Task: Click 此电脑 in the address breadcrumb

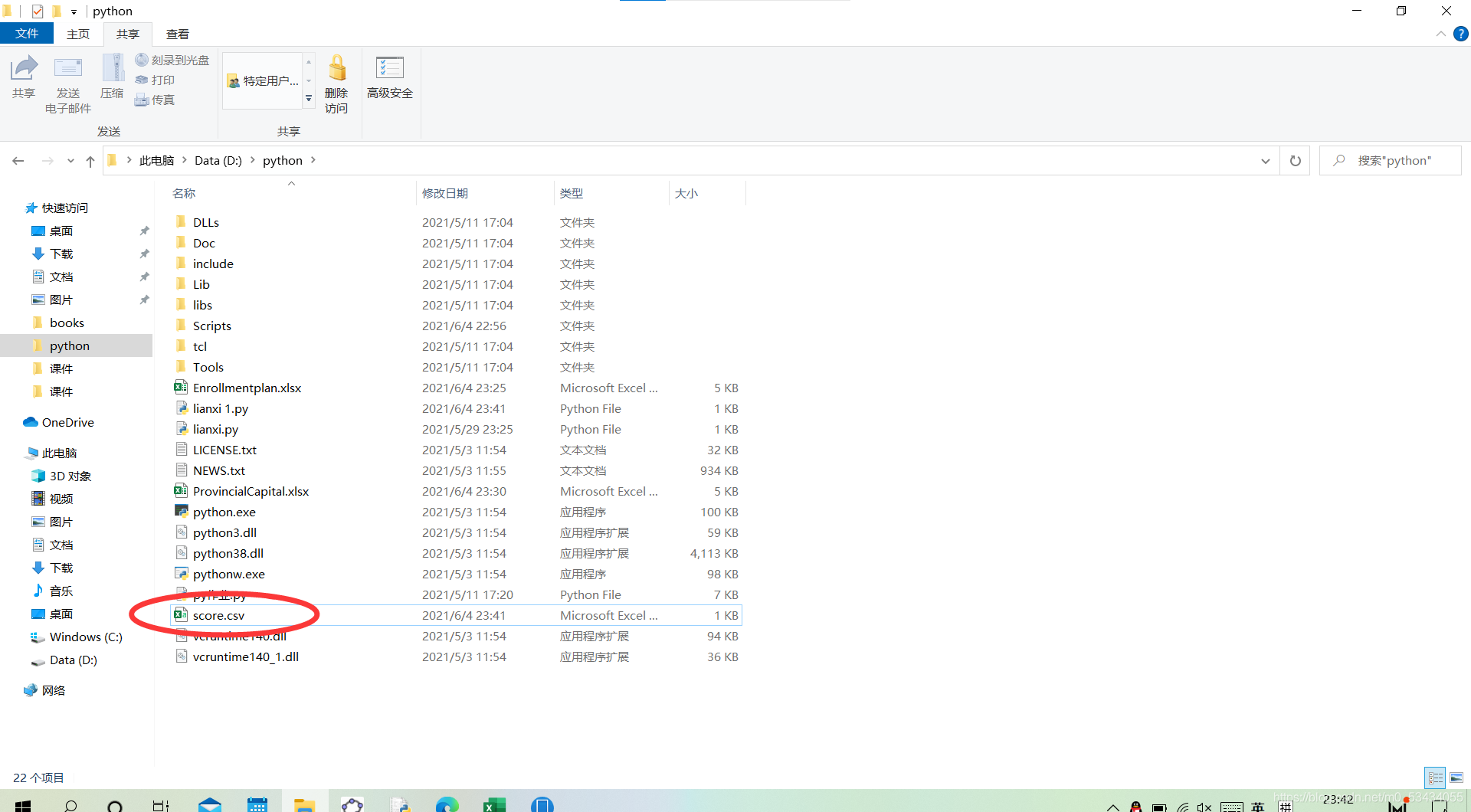Action: (156, 160)
